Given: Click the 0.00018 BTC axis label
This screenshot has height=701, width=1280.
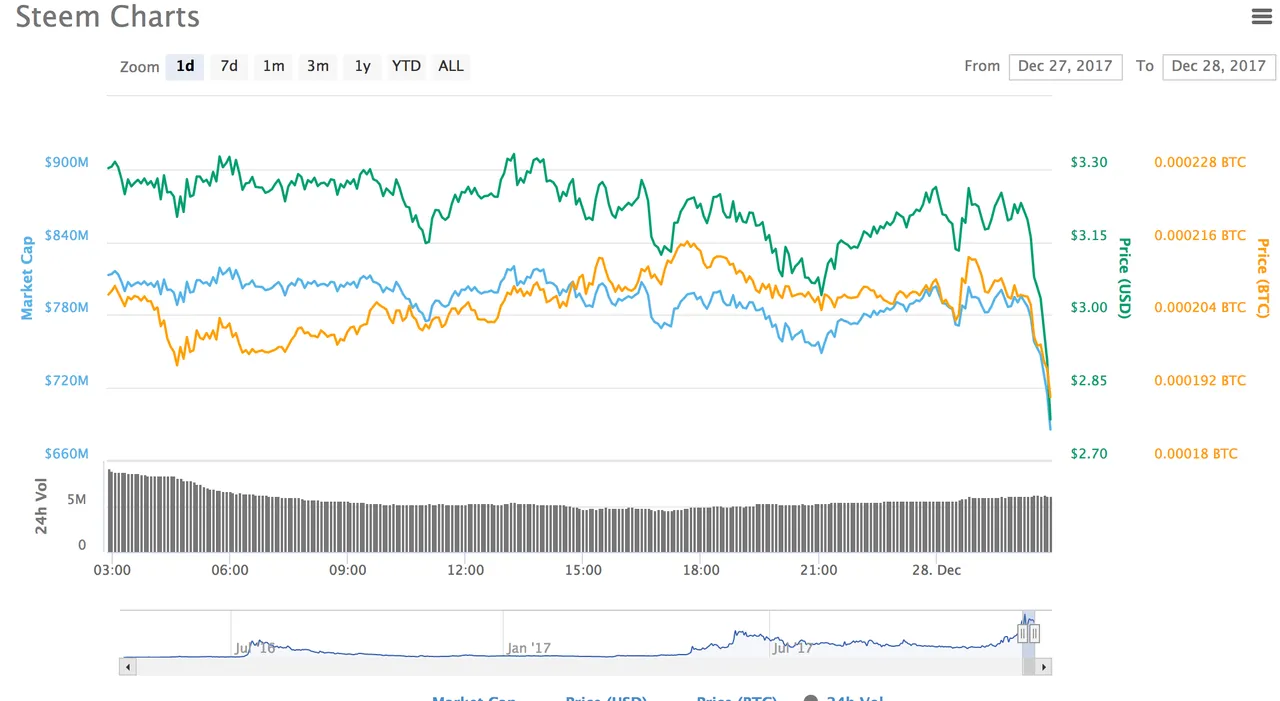Looking at the screenshot, I should [1196, 454].
